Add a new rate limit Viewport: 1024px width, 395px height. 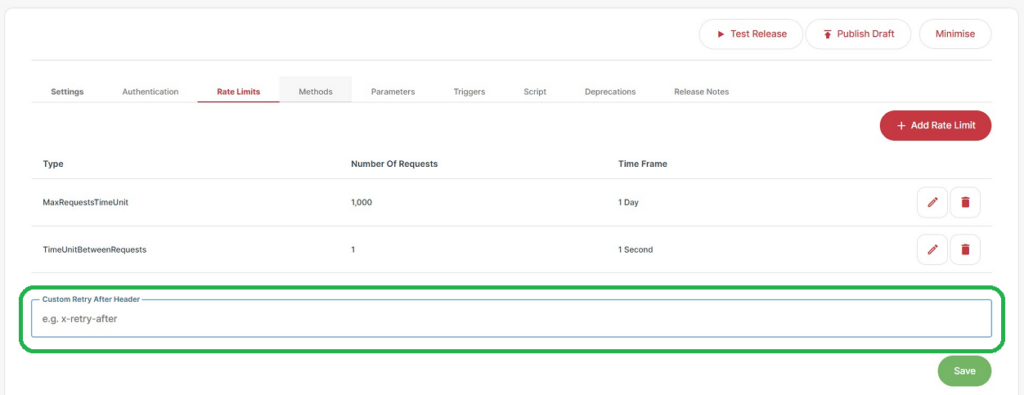936,125
